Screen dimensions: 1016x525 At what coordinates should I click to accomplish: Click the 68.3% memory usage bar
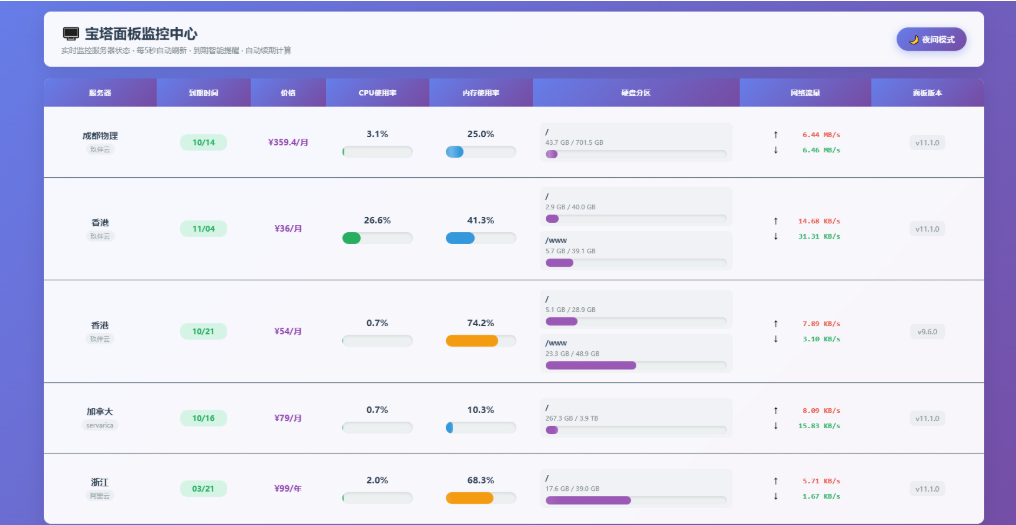481,498
